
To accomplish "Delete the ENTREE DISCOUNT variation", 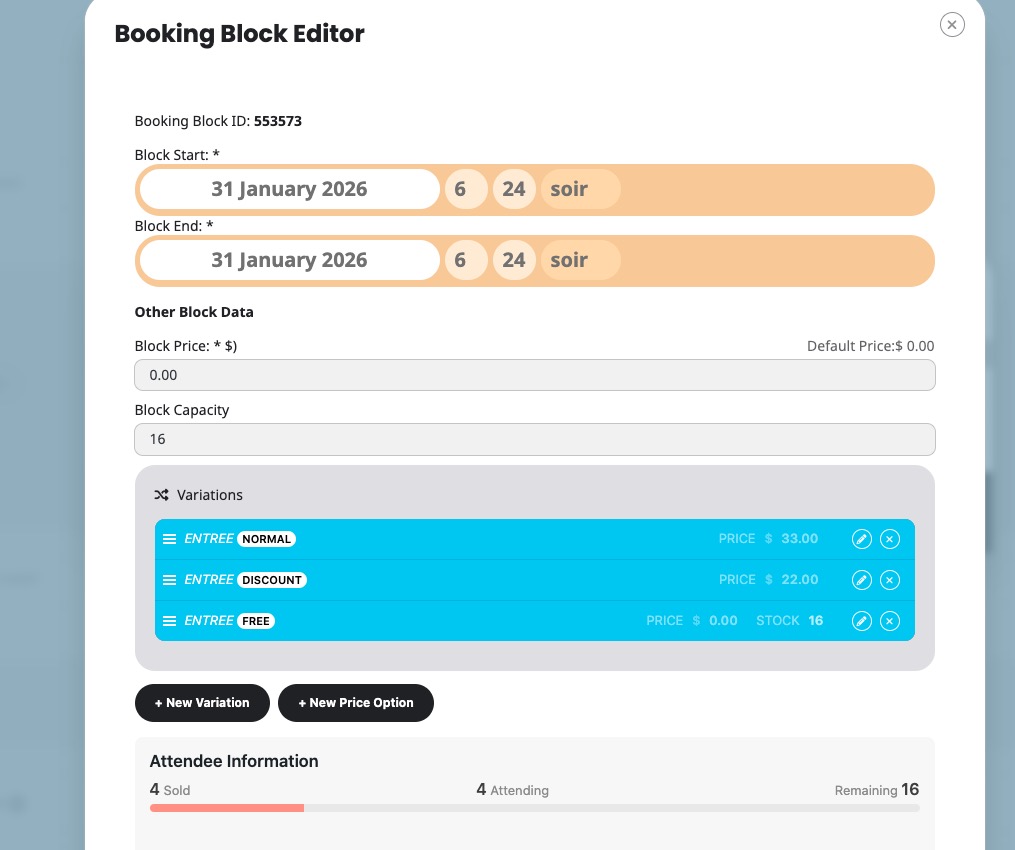I will (x=890, y=580).
